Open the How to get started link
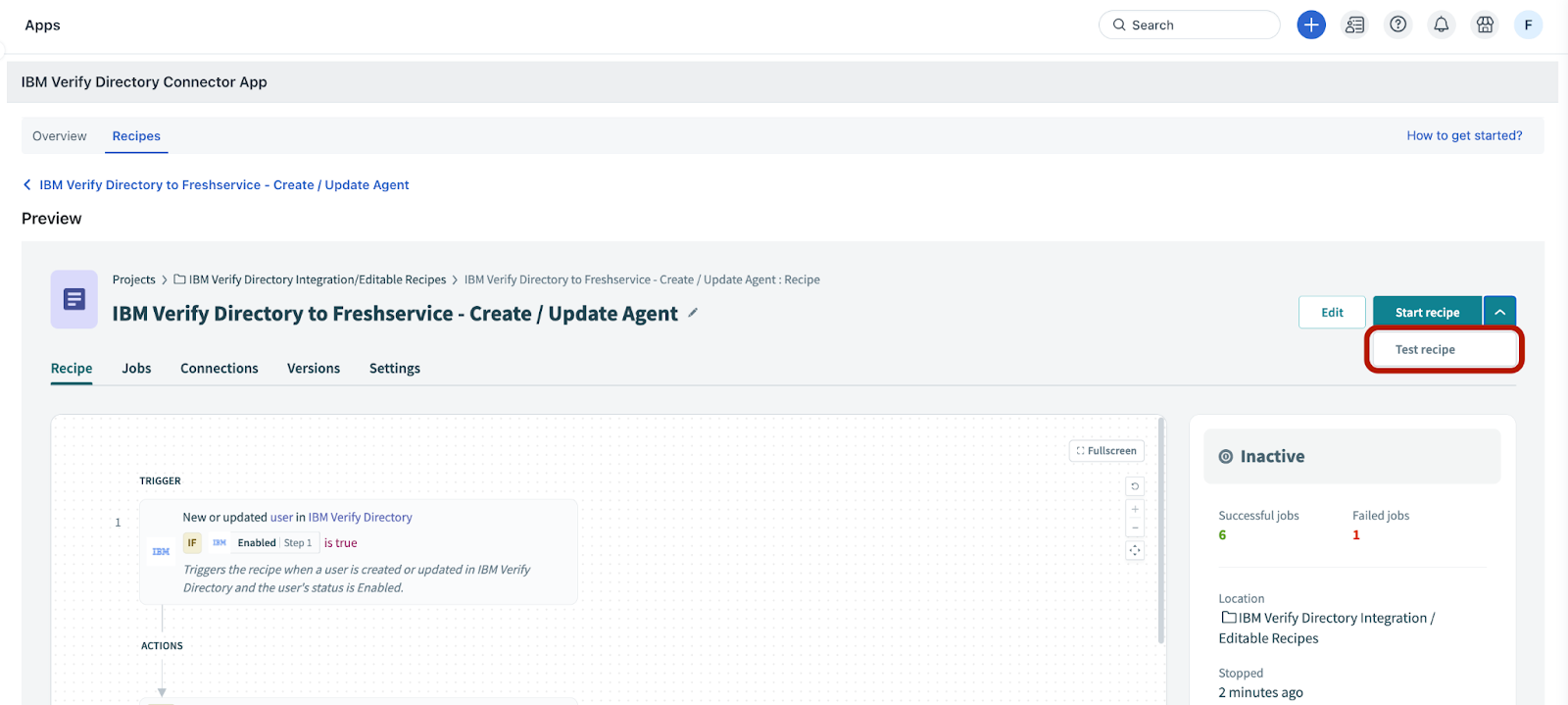The image size is (1568, 705). pyautogui.click(x=1464, y=135)
